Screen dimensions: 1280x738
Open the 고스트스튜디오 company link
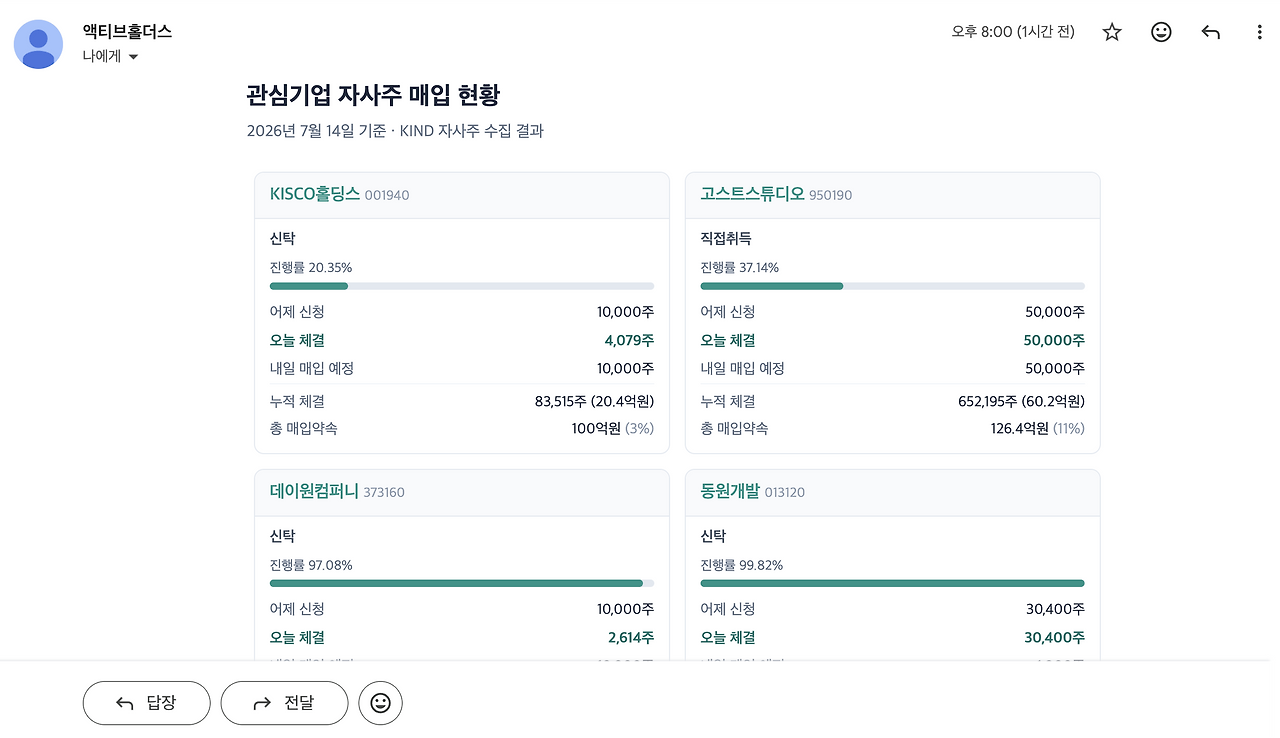pos(752,194)
